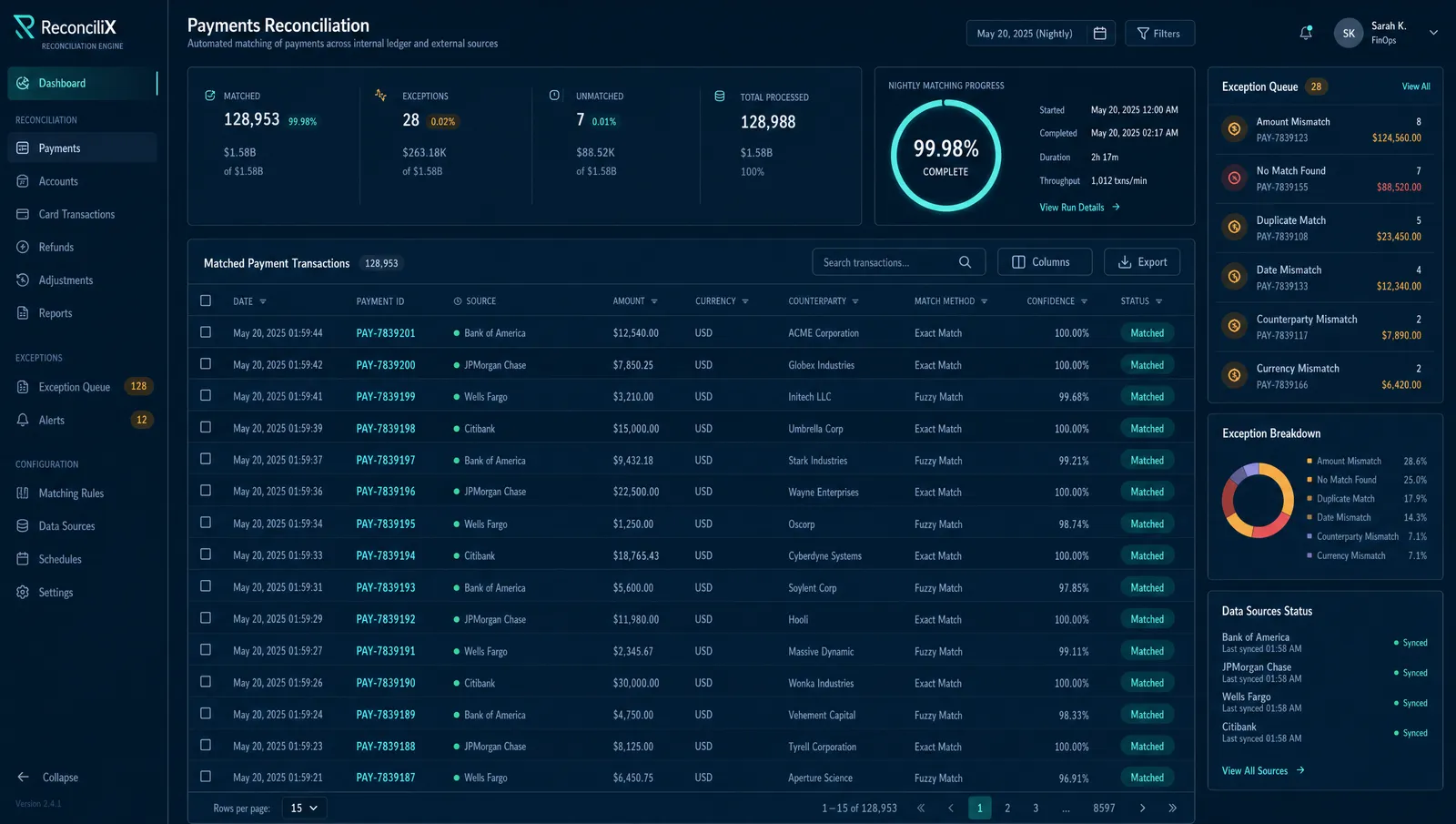
Task: Click the SK user avatar
Action: 1349,33
